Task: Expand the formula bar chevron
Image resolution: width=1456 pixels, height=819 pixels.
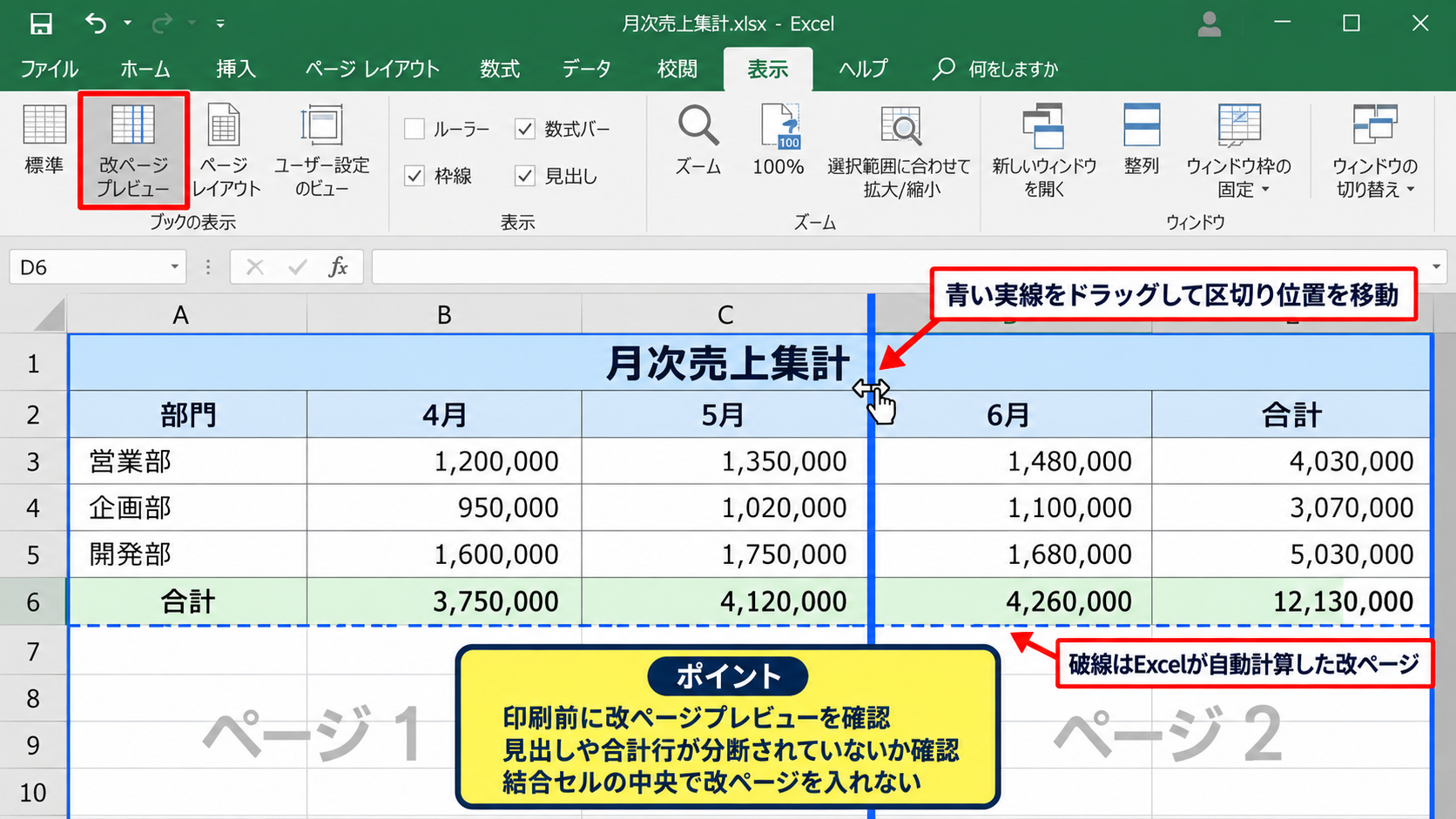Action: pos(1436,266)
